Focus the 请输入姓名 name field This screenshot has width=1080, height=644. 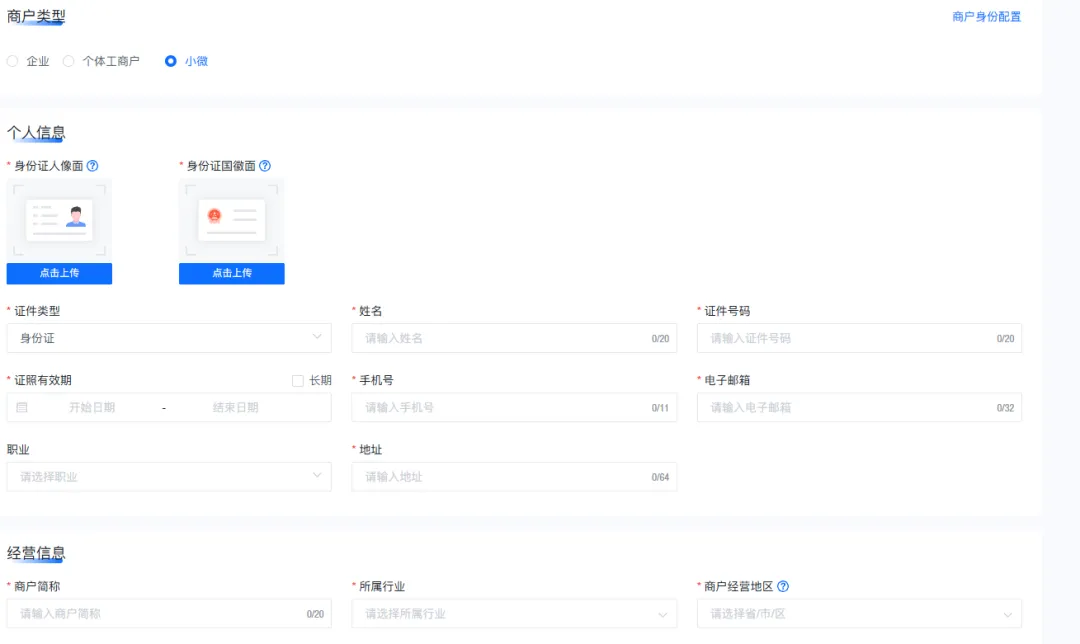point(514,338)
